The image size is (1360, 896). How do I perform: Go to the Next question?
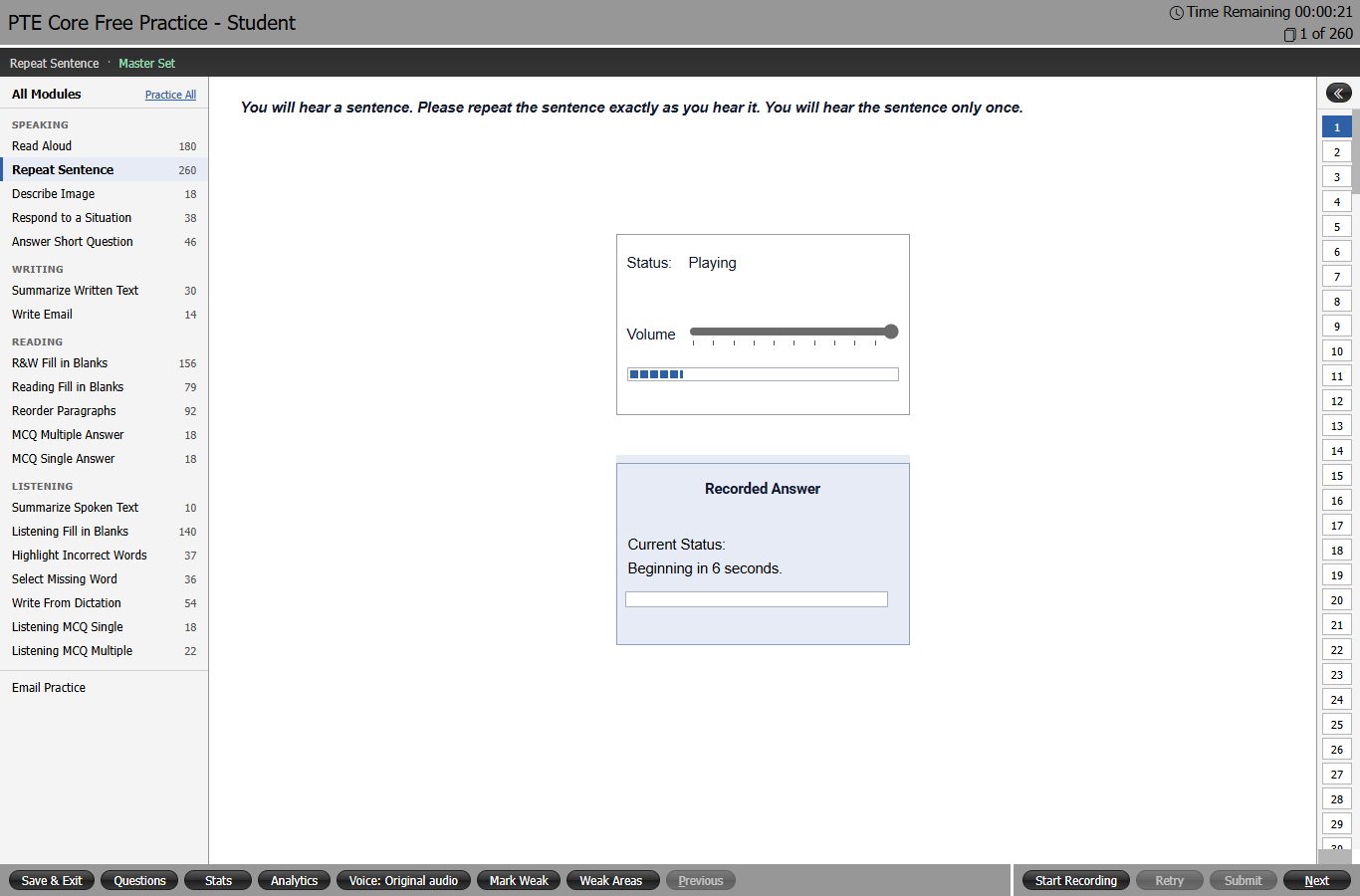(1316, 881)
